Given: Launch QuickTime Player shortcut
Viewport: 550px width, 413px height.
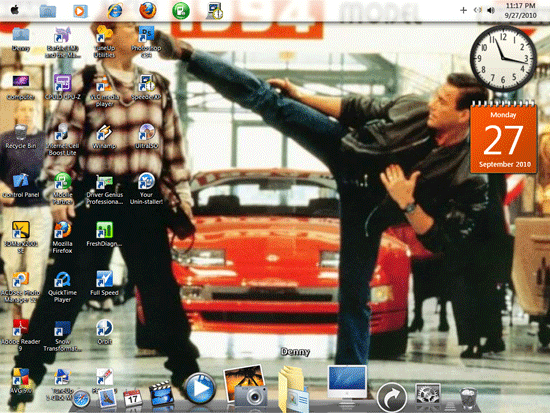Looking at the screenshot, I should (x=62, y=286).
